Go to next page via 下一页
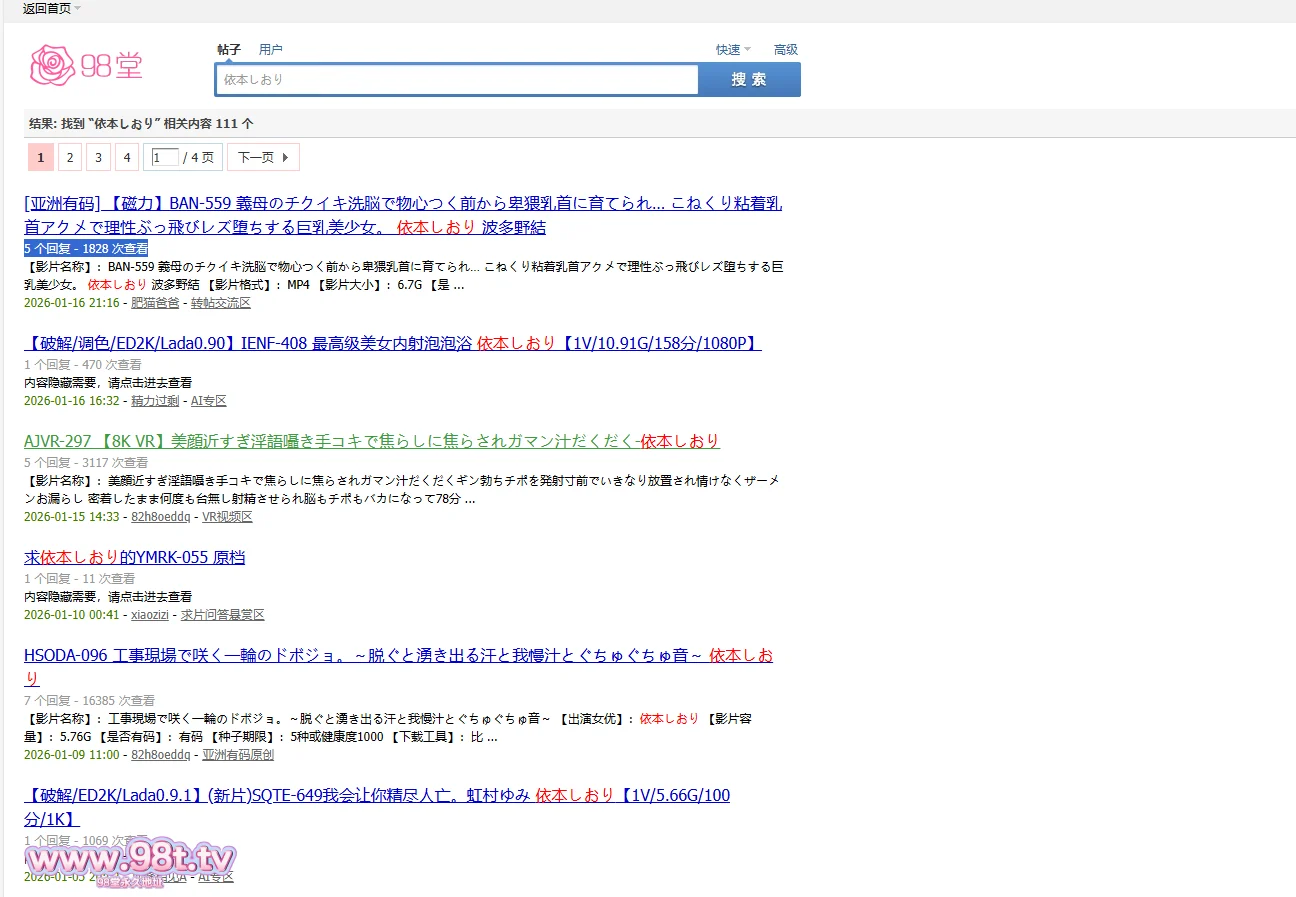Screen dimensions: 1296x897 262,158
